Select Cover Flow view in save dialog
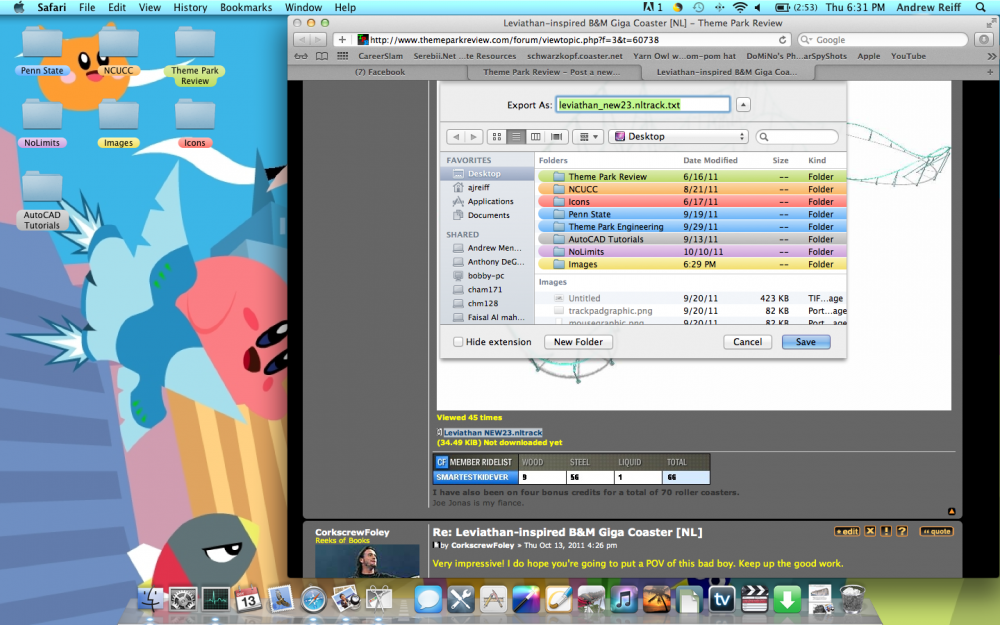This screenshot has height=625, width=1000. (556, 136)
